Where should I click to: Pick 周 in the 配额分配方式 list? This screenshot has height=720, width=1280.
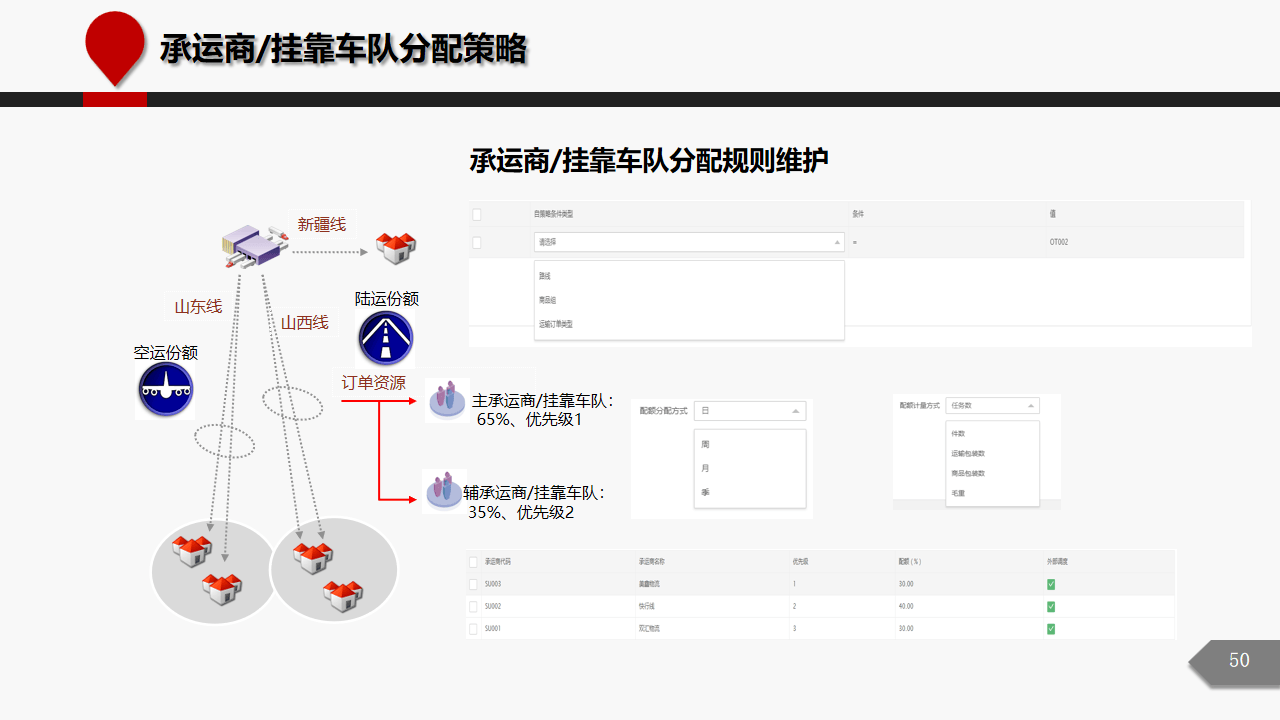[x=750, y=444]
